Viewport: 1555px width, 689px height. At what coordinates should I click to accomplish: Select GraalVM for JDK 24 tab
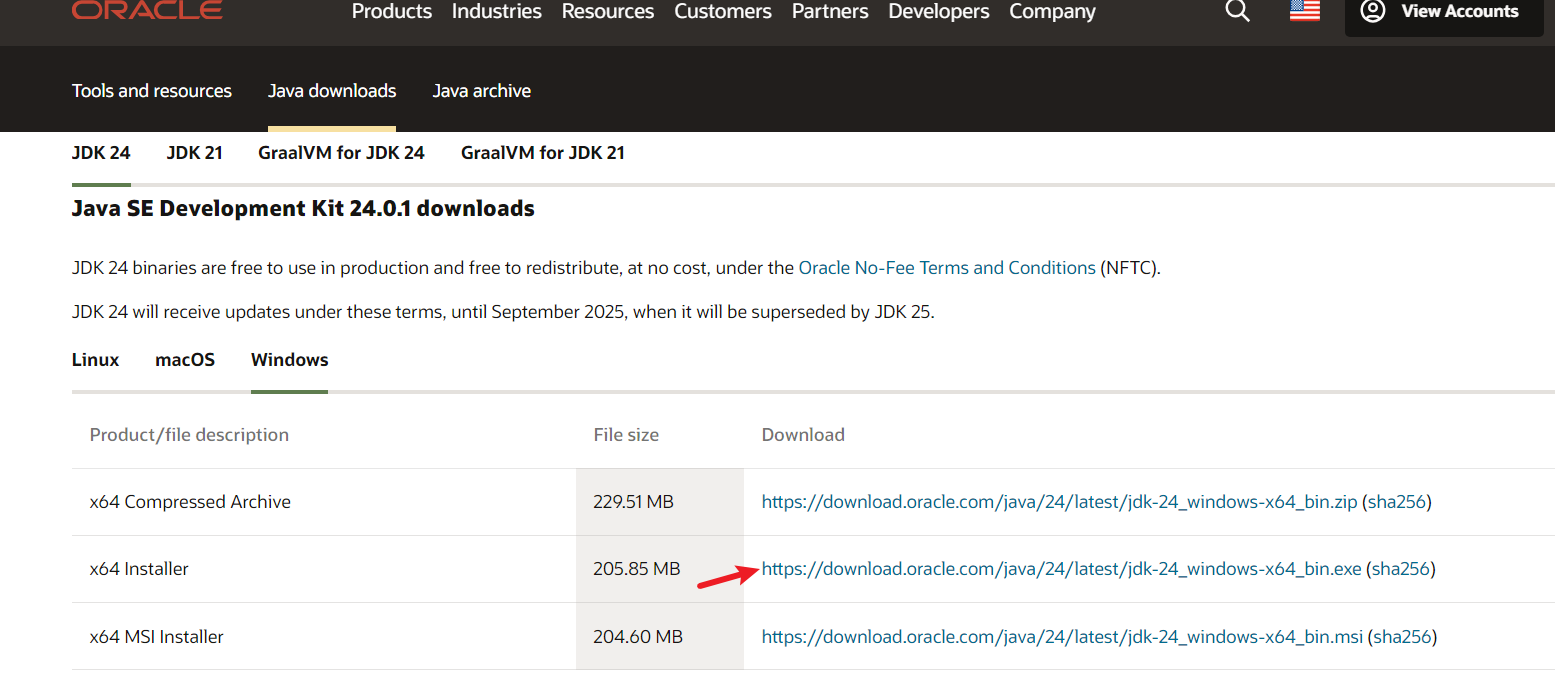pos(341,153)
